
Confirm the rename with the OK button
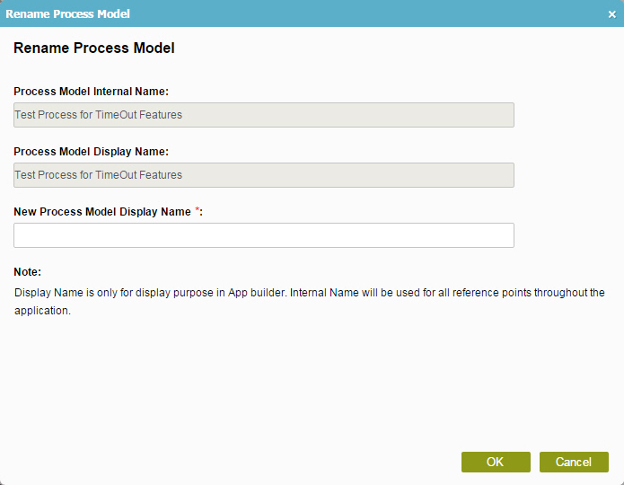click(x=495, y=462)
